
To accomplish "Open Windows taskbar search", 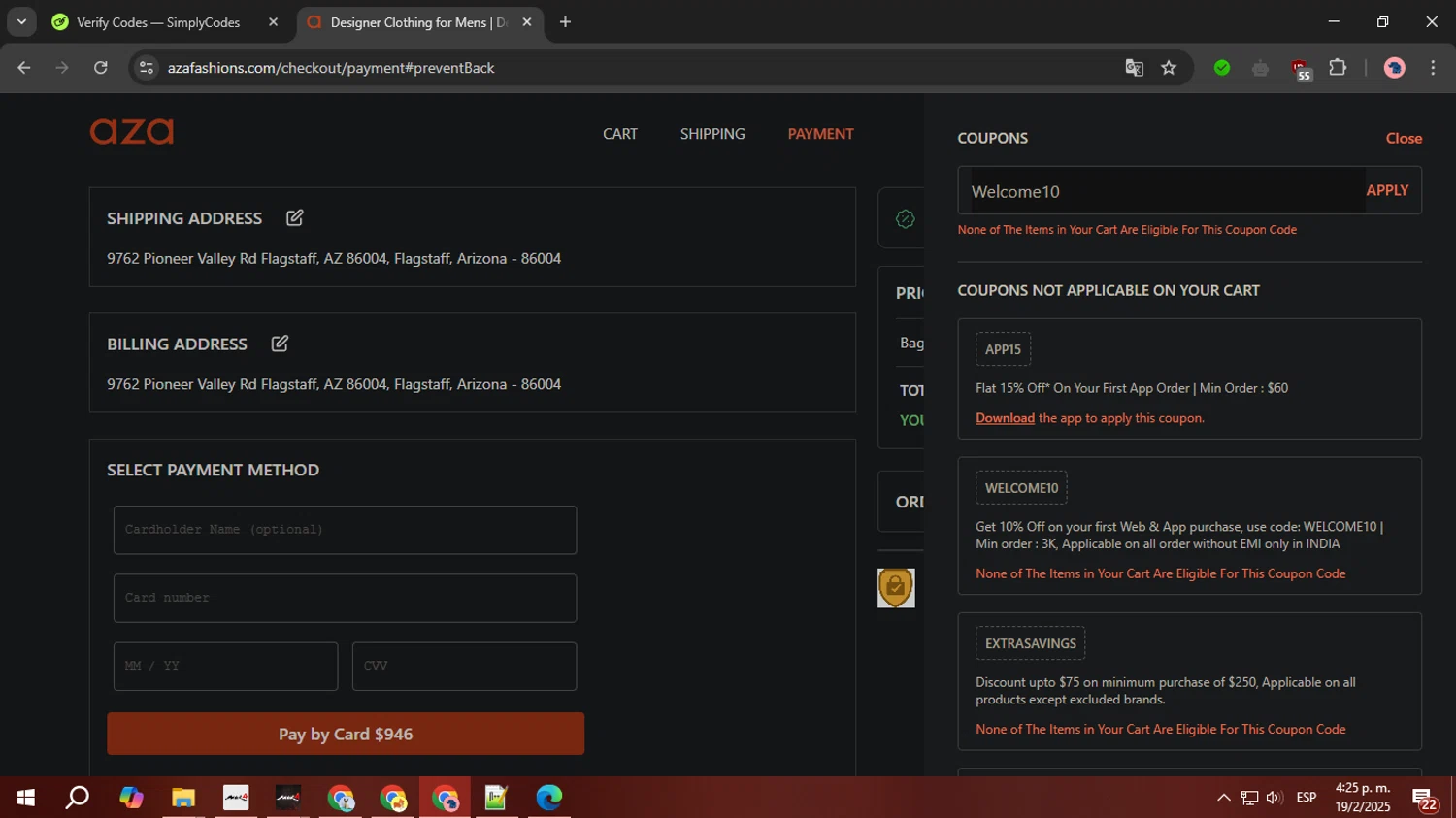I will 78,798.
